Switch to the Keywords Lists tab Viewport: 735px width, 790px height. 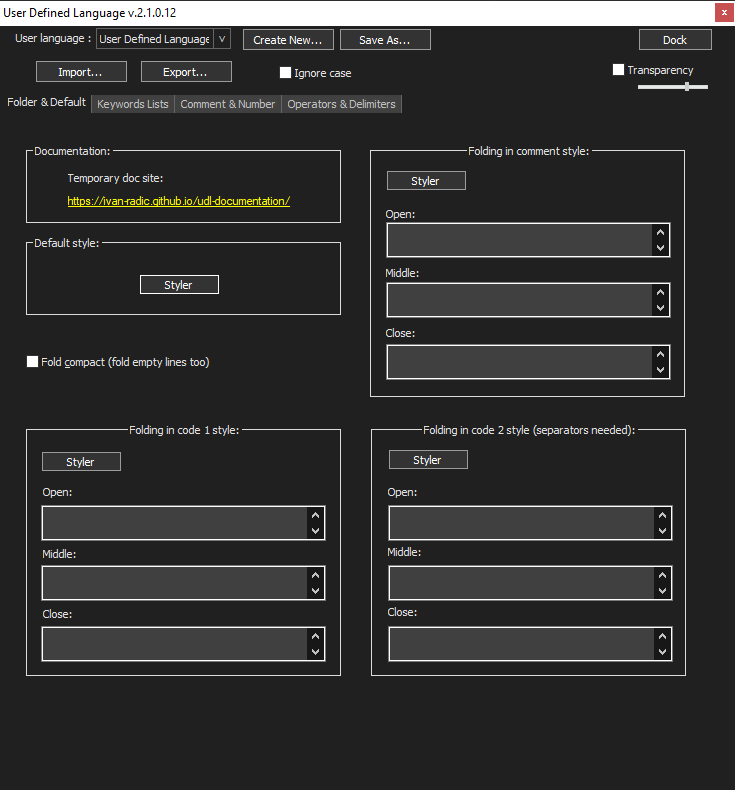tap(133, 104)
